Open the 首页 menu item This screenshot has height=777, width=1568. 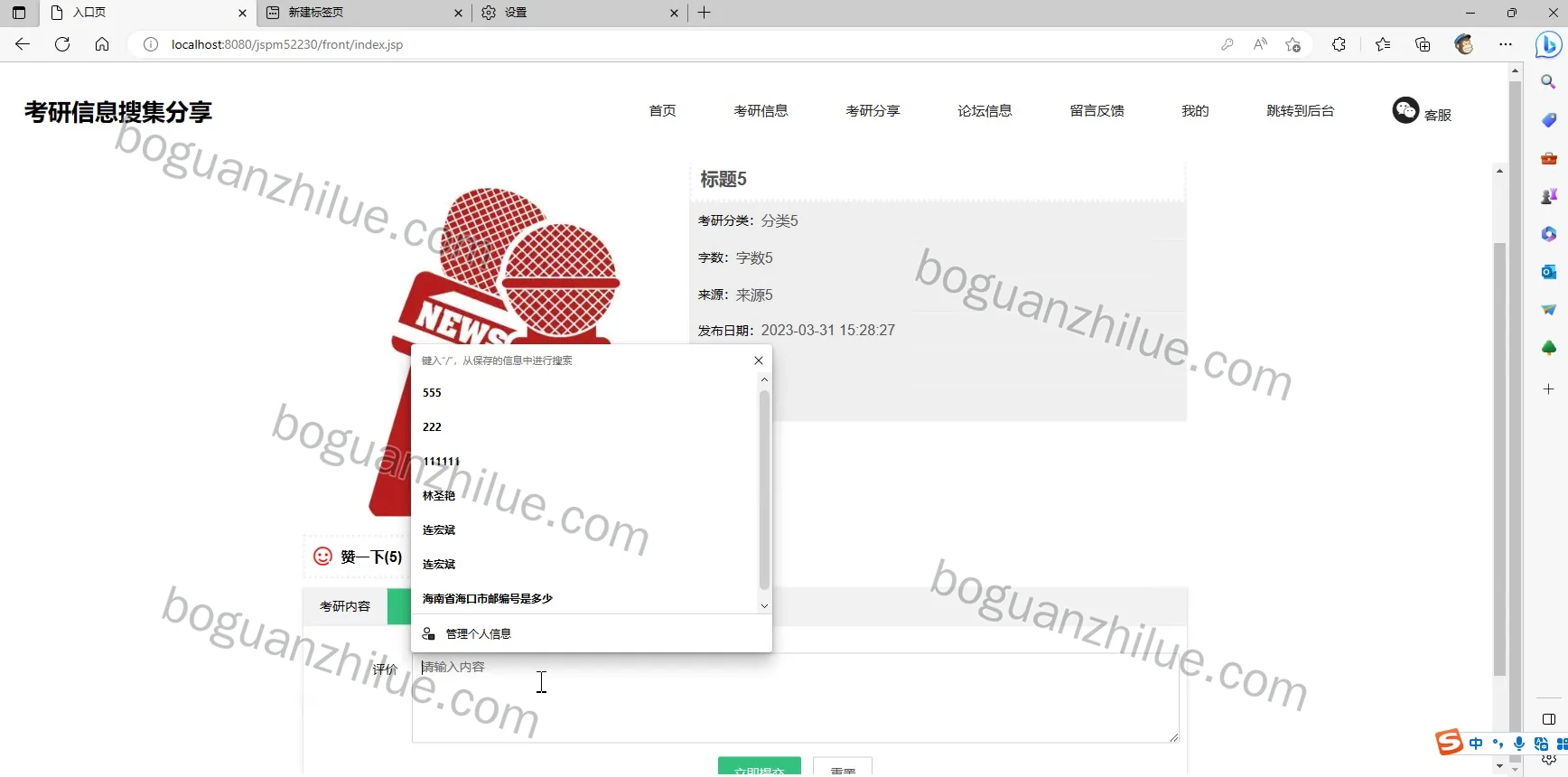coord(662,111)
